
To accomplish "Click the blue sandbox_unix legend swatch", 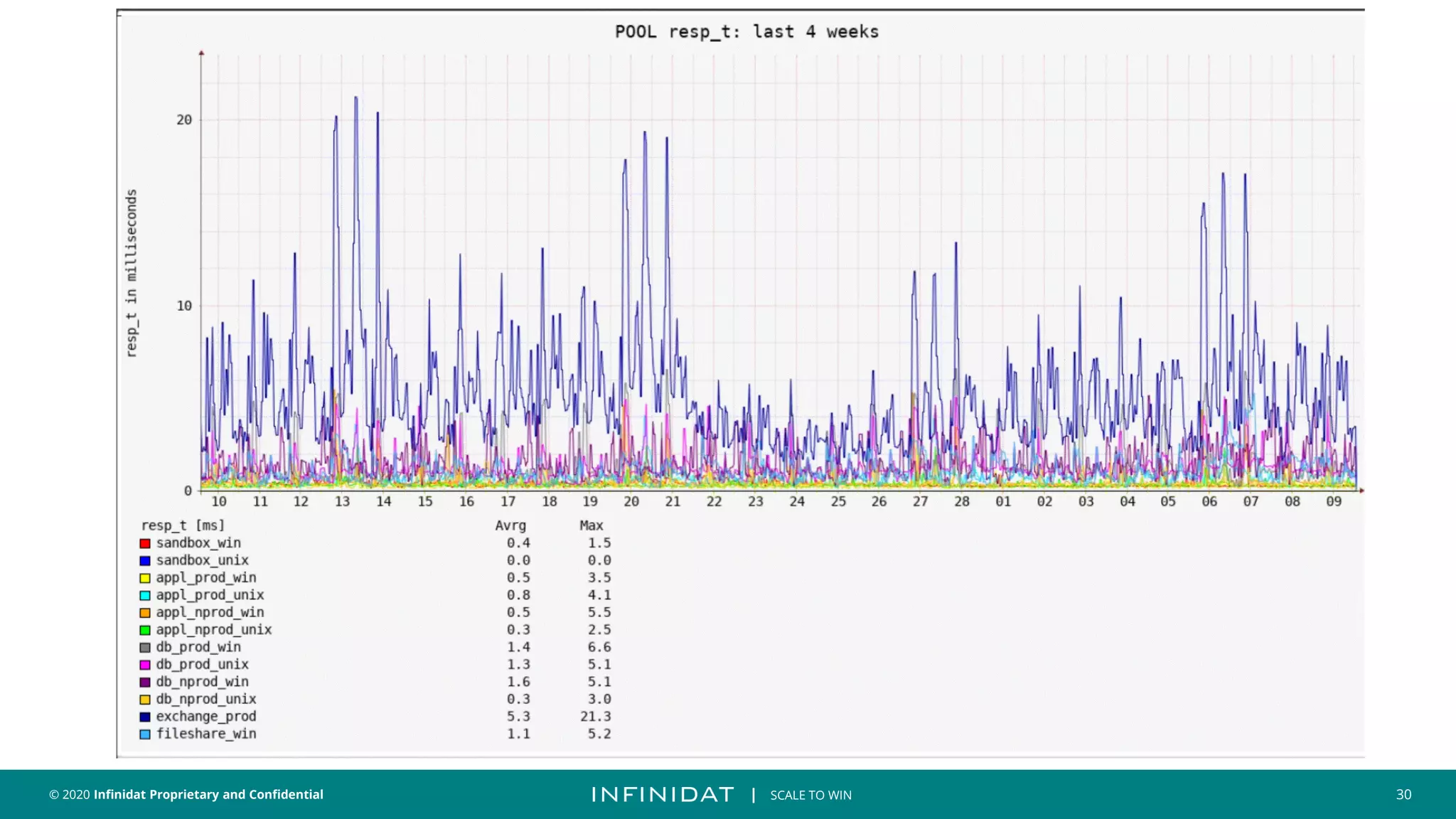I will coord(145,561).
